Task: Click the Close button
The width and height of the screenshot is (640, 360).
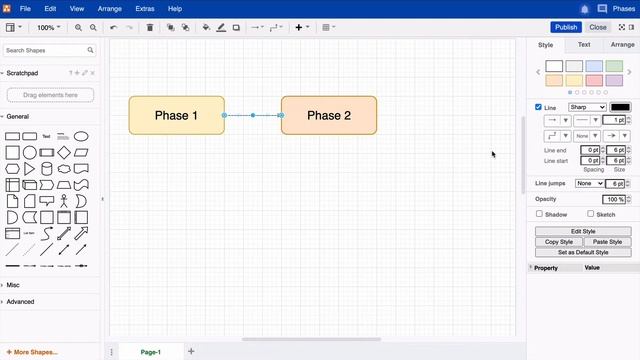Action: (598, 27)
